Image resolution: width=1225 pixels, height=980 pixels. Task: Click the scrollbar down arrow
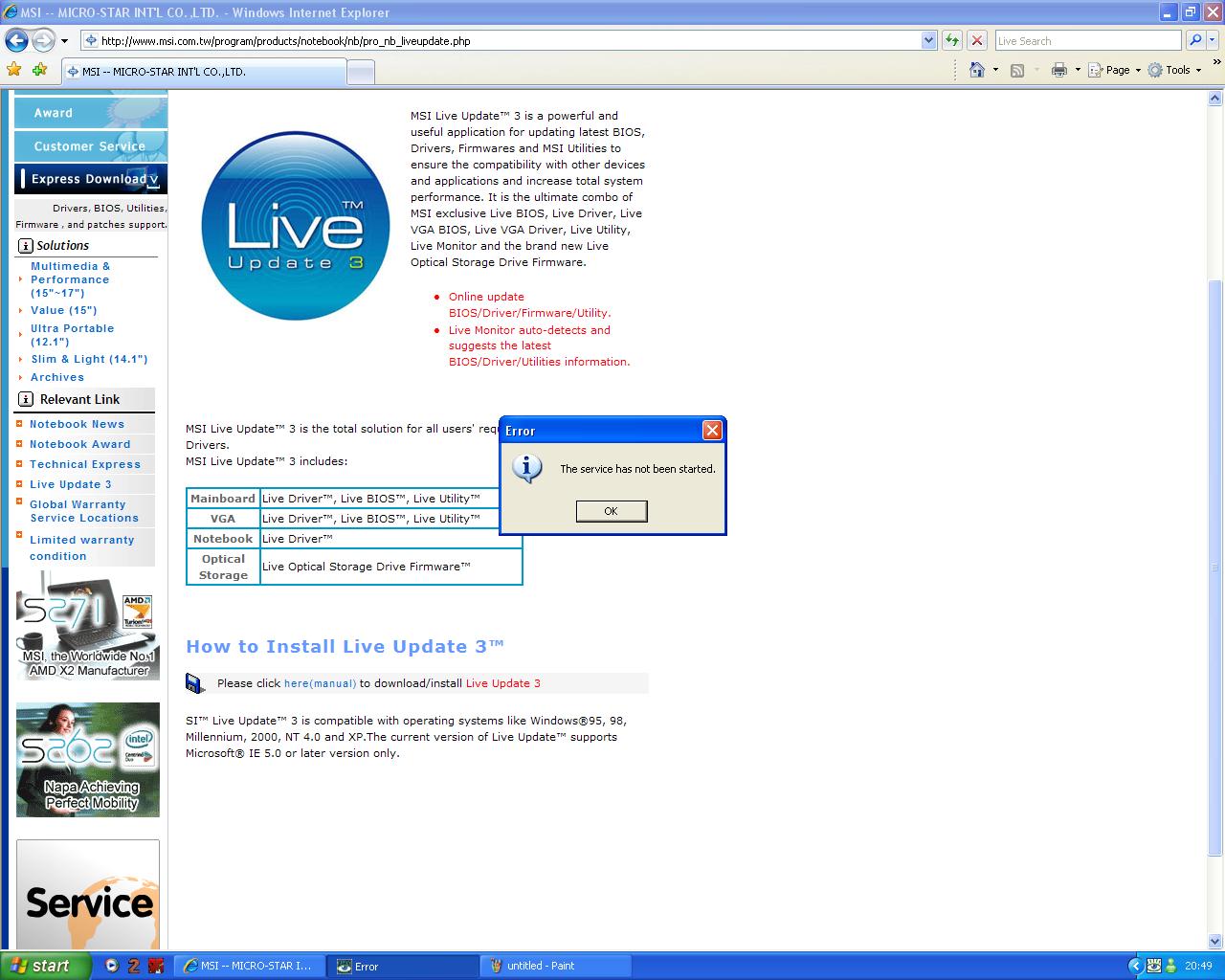coord(1215,943)
